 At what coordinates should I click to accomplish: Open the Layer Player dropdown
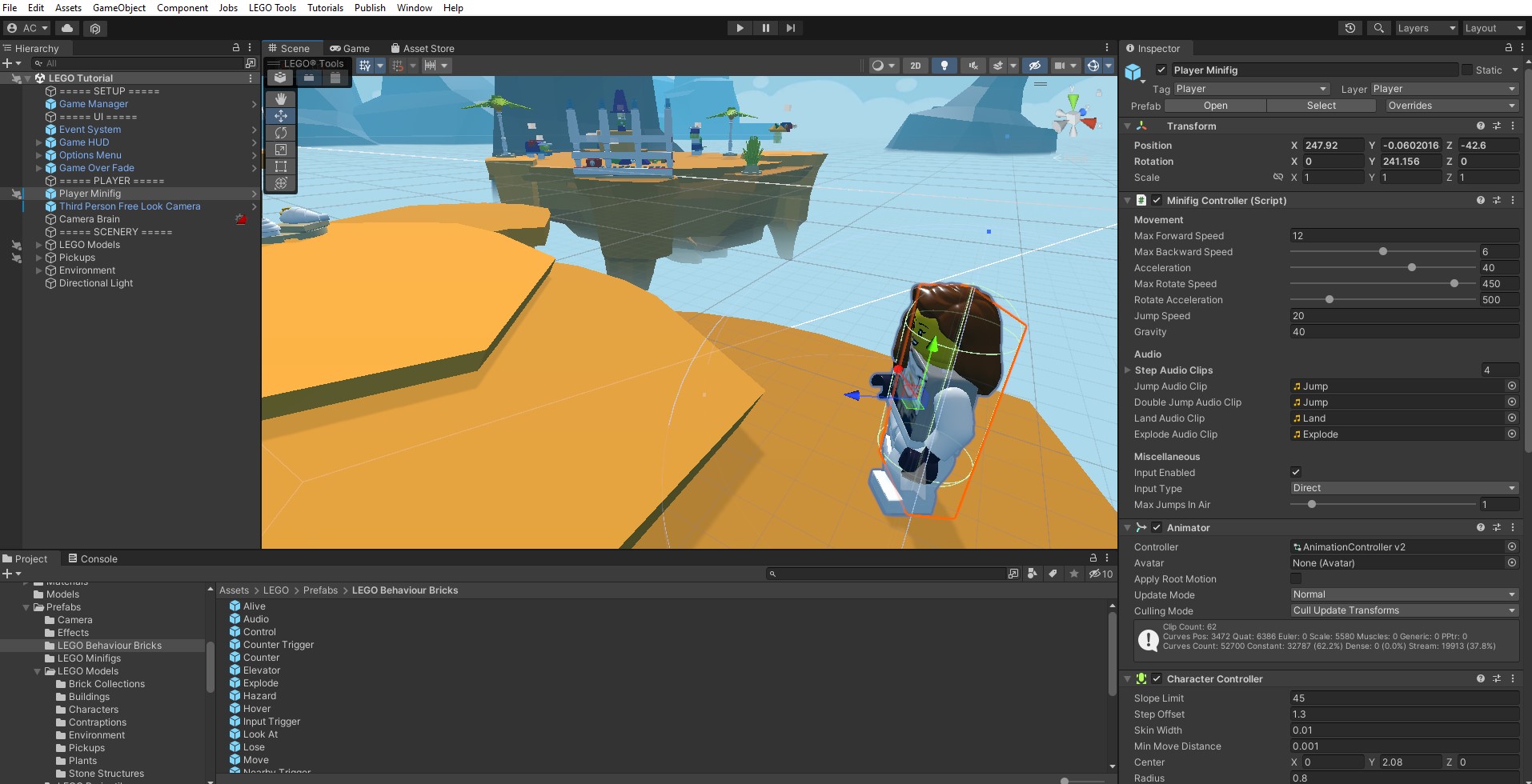point(1444,89)
